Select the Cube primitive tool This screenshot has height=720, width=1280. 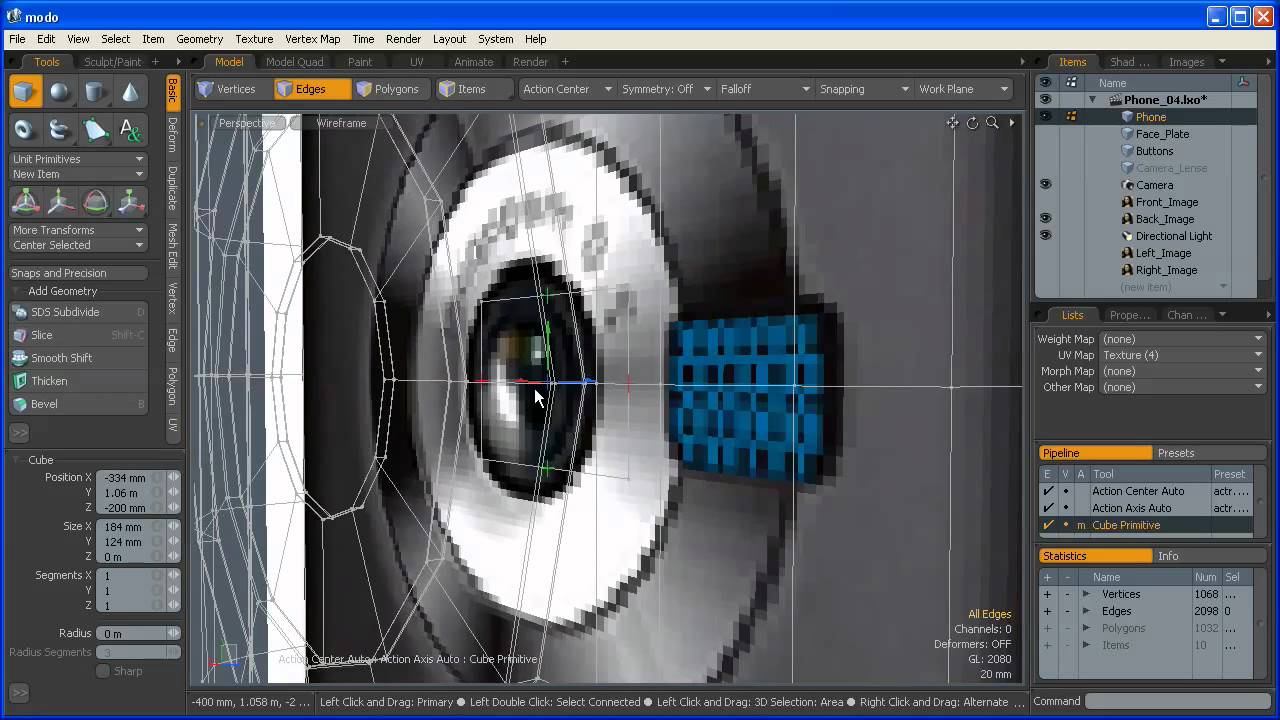pyautogui.click(x=26, y=93)
